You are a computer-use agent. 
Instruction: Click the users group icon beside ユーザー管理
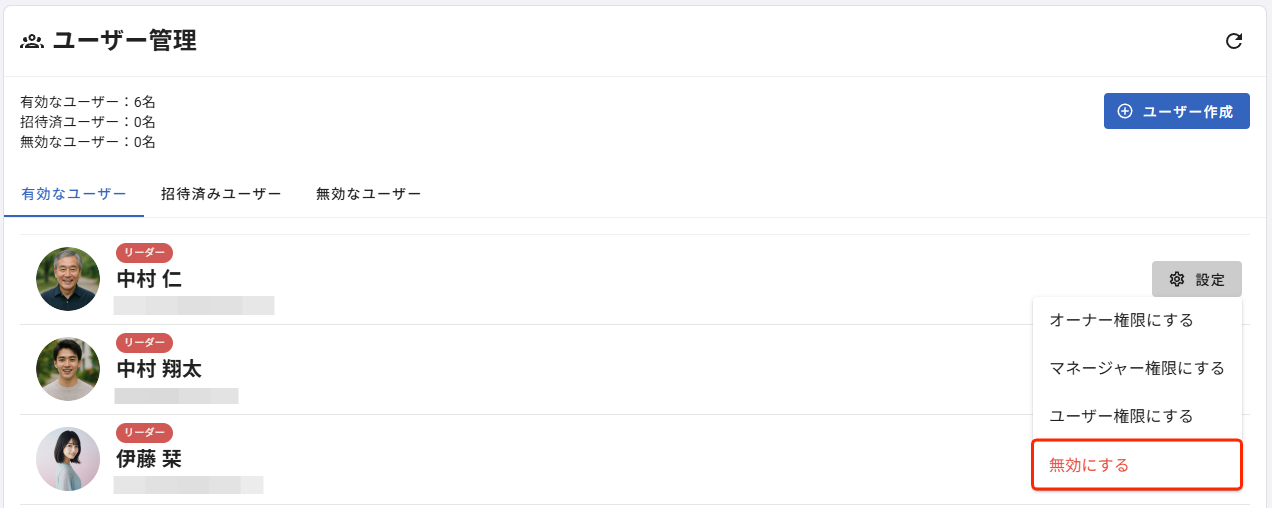pos(32,41)
